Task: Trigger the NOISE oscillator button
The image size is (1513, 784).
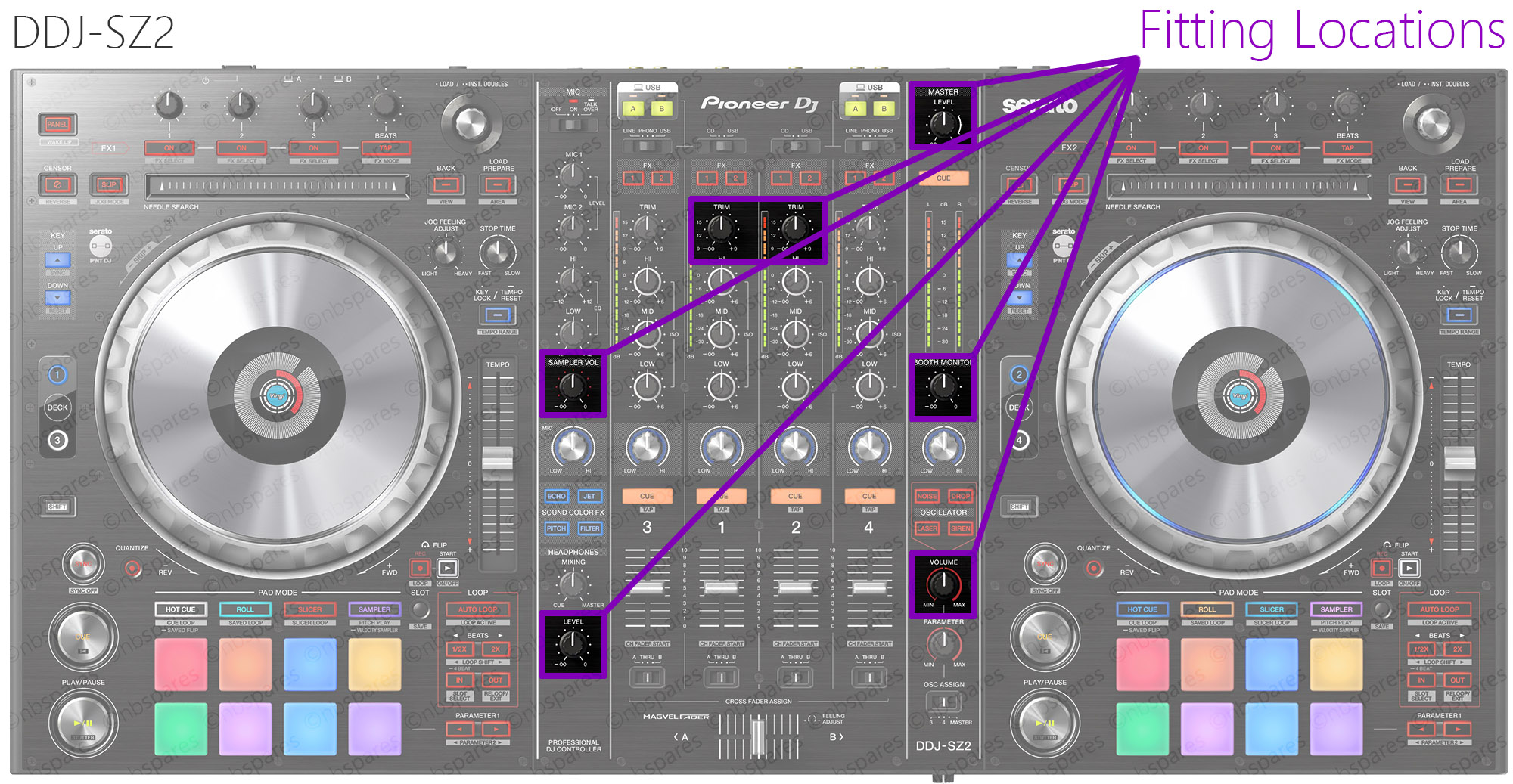Action: point(927,497)
